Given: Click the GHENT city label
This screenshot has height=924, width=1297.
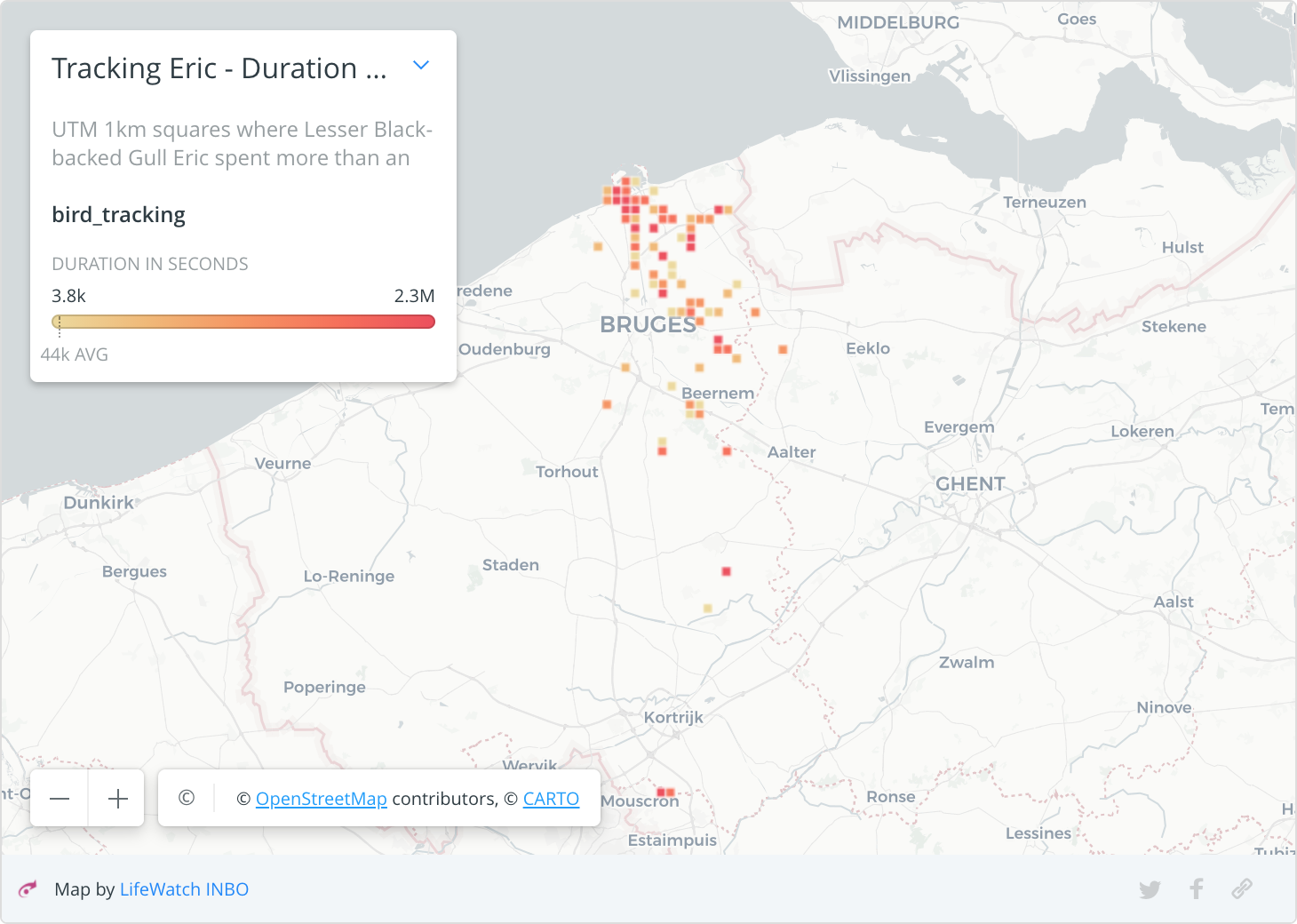Looking at the screenshot, I should (970, 484).
